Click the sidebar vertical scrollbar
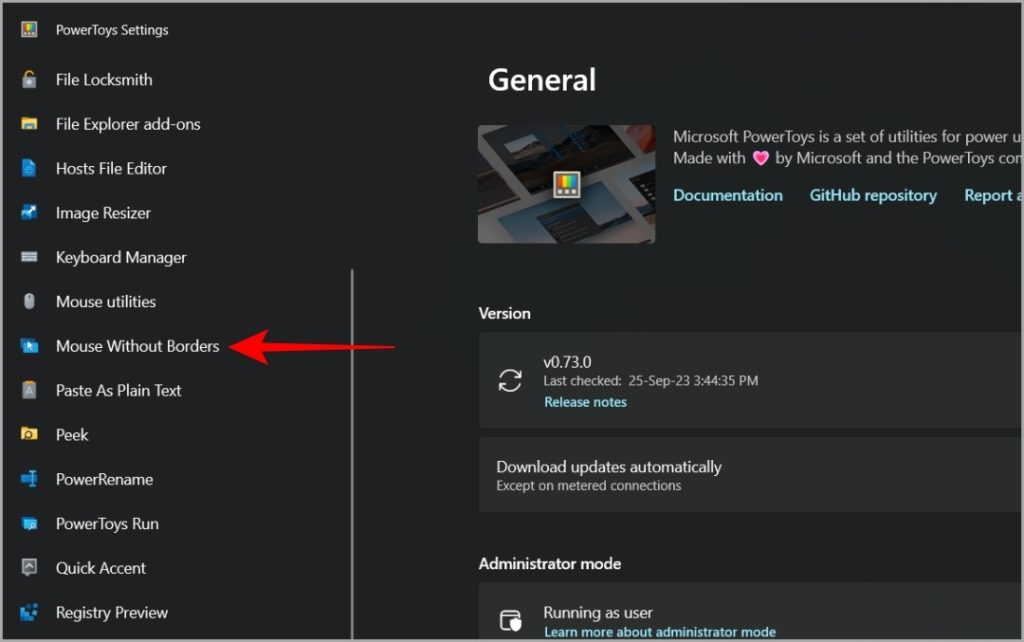This screenshot has width=1024, height=642. pyautogui.click(x=352, y=453)
